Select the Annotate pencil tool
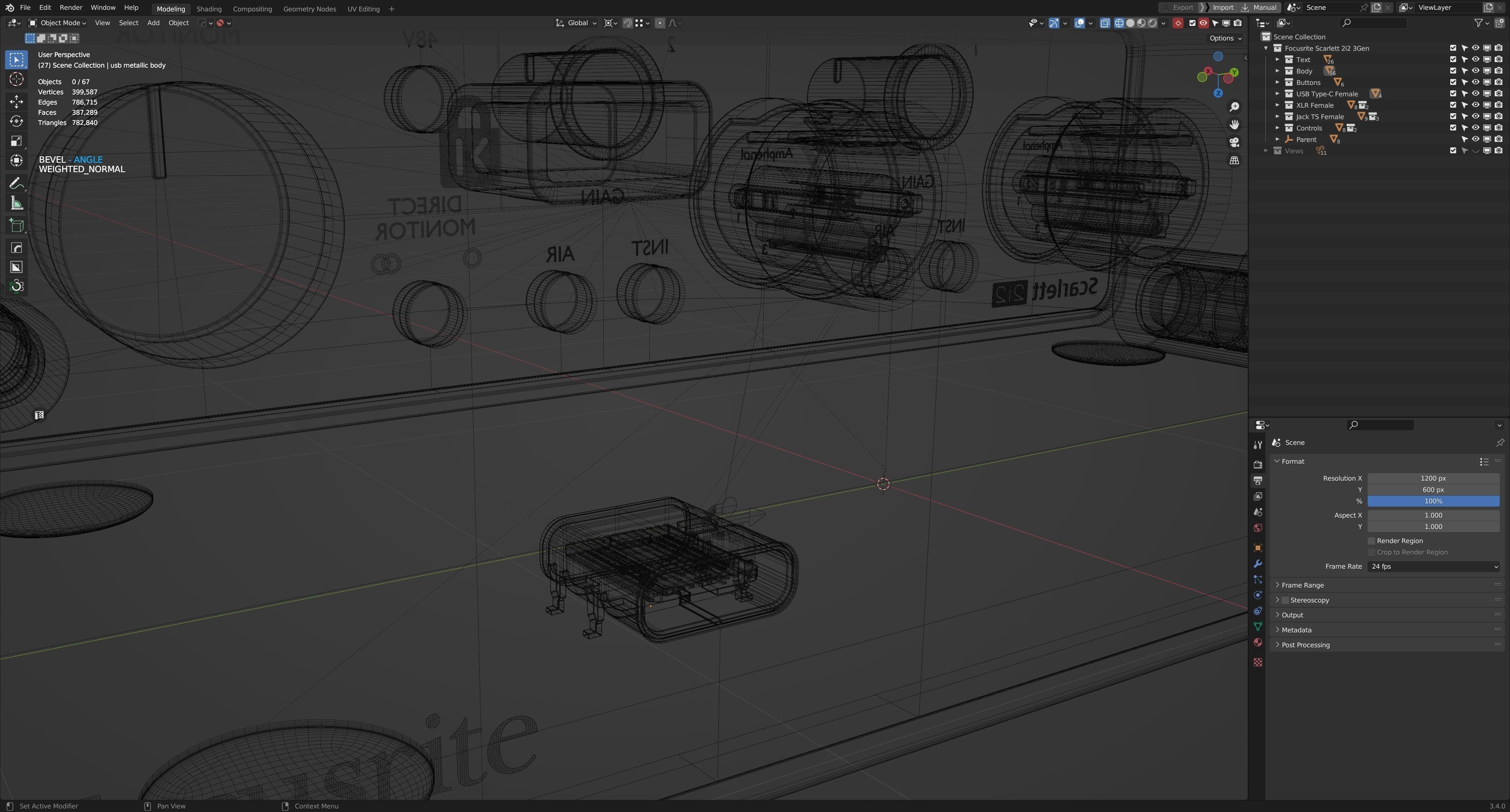The height and width of the screenshot is (812, 1510). coord(17,184)
